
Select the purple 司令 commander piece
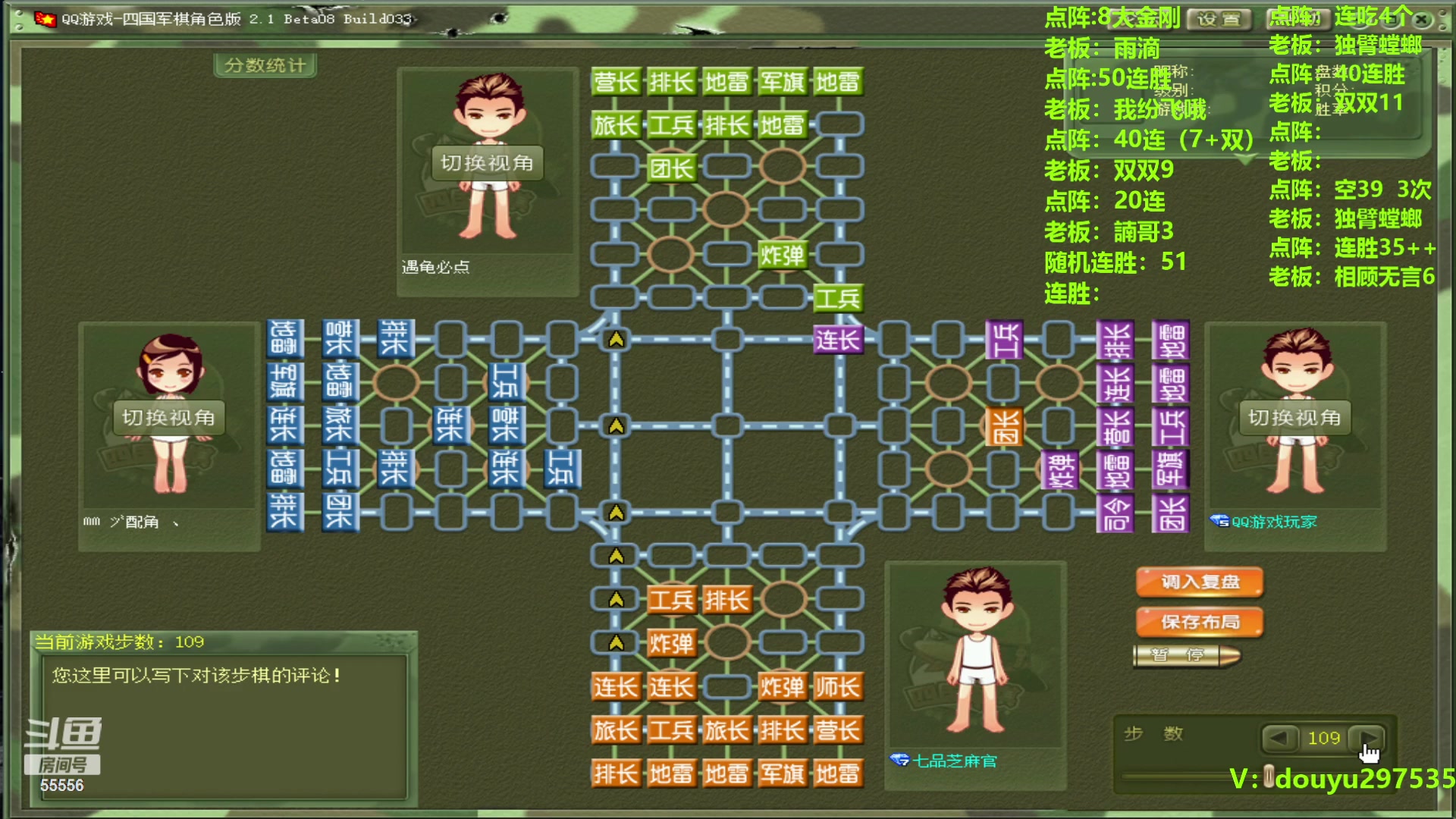[x=1116, y=513]
